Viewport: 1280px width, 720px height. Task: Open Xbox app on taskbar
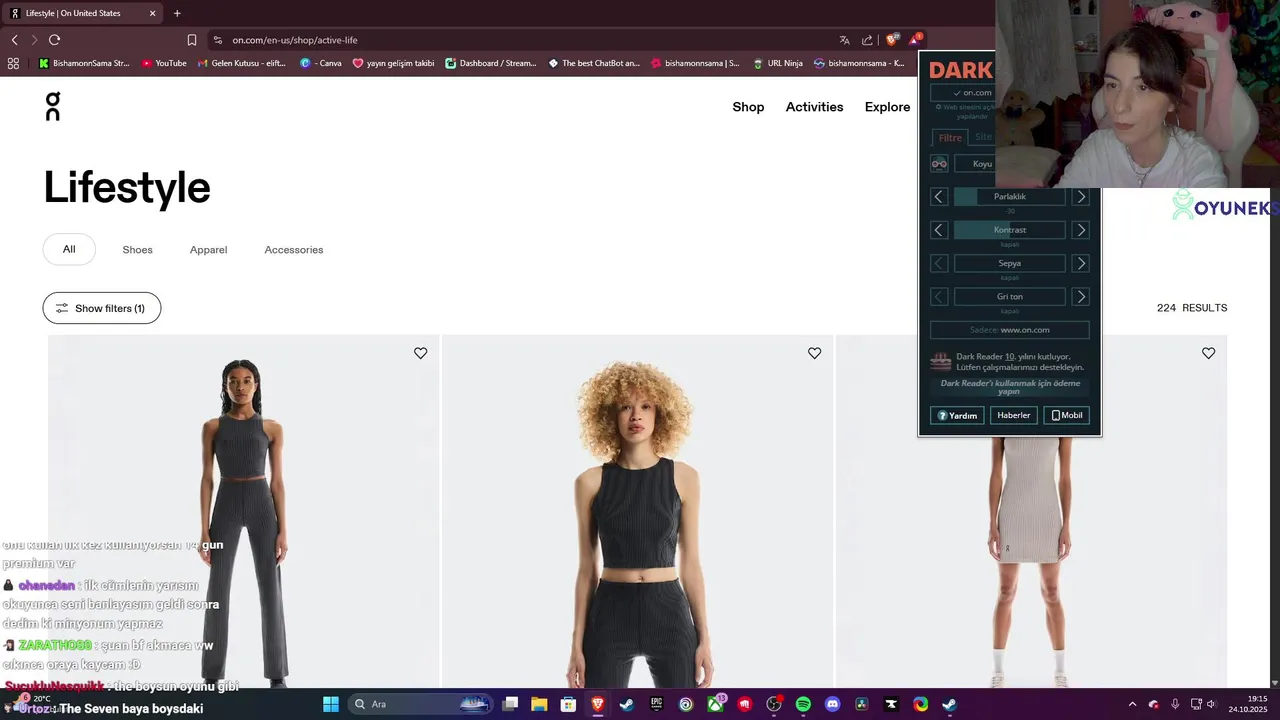pos(715,704)
